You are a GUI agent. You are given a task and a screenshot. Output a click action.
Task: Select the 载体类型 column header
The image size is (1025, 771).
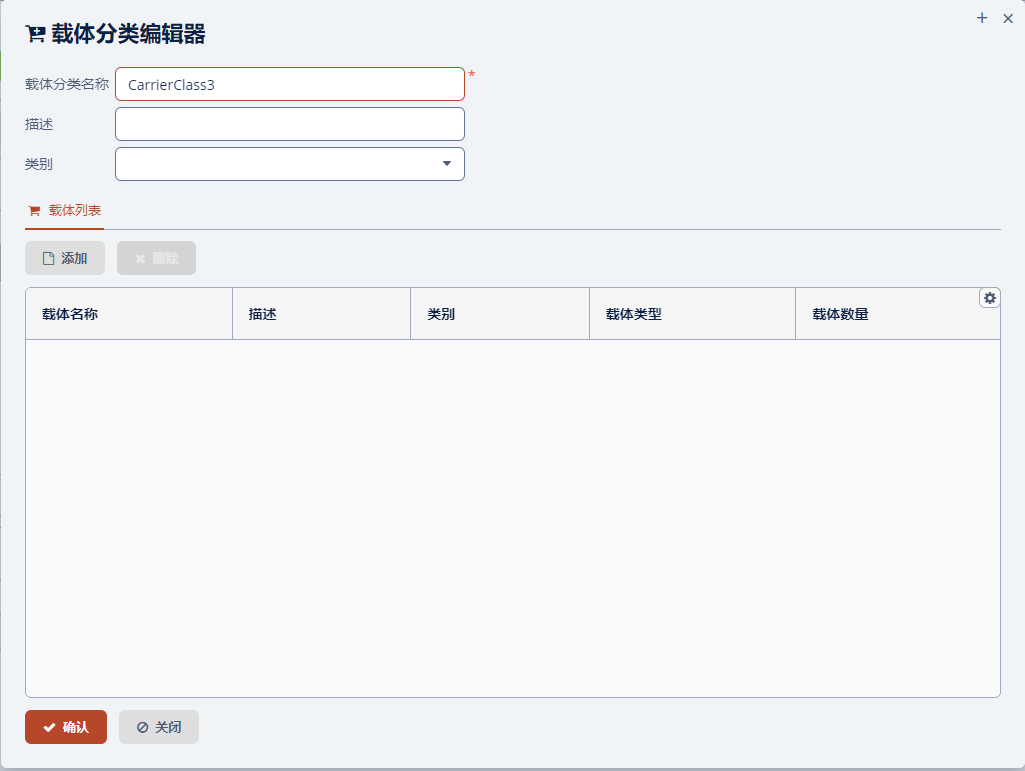tap(634, 314)
